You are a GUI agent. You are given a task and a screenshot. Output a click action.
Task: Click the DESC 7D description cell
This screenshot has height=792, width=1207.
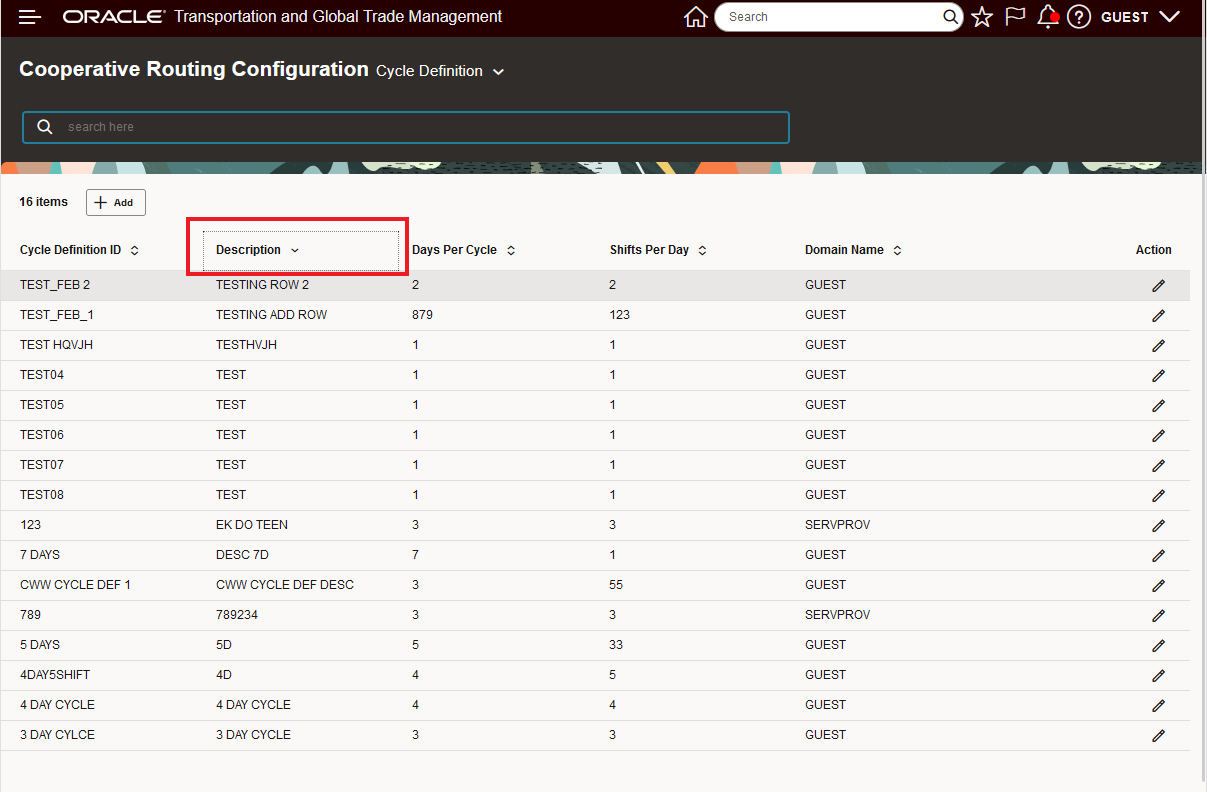(x=242, y=555)
